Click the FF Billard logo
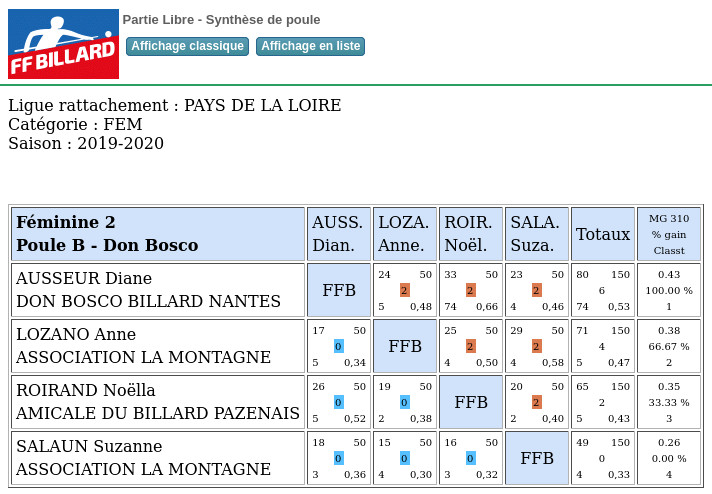Image resolution: width=712 pixels, height=494 pixels. click(x=64, y=44)
